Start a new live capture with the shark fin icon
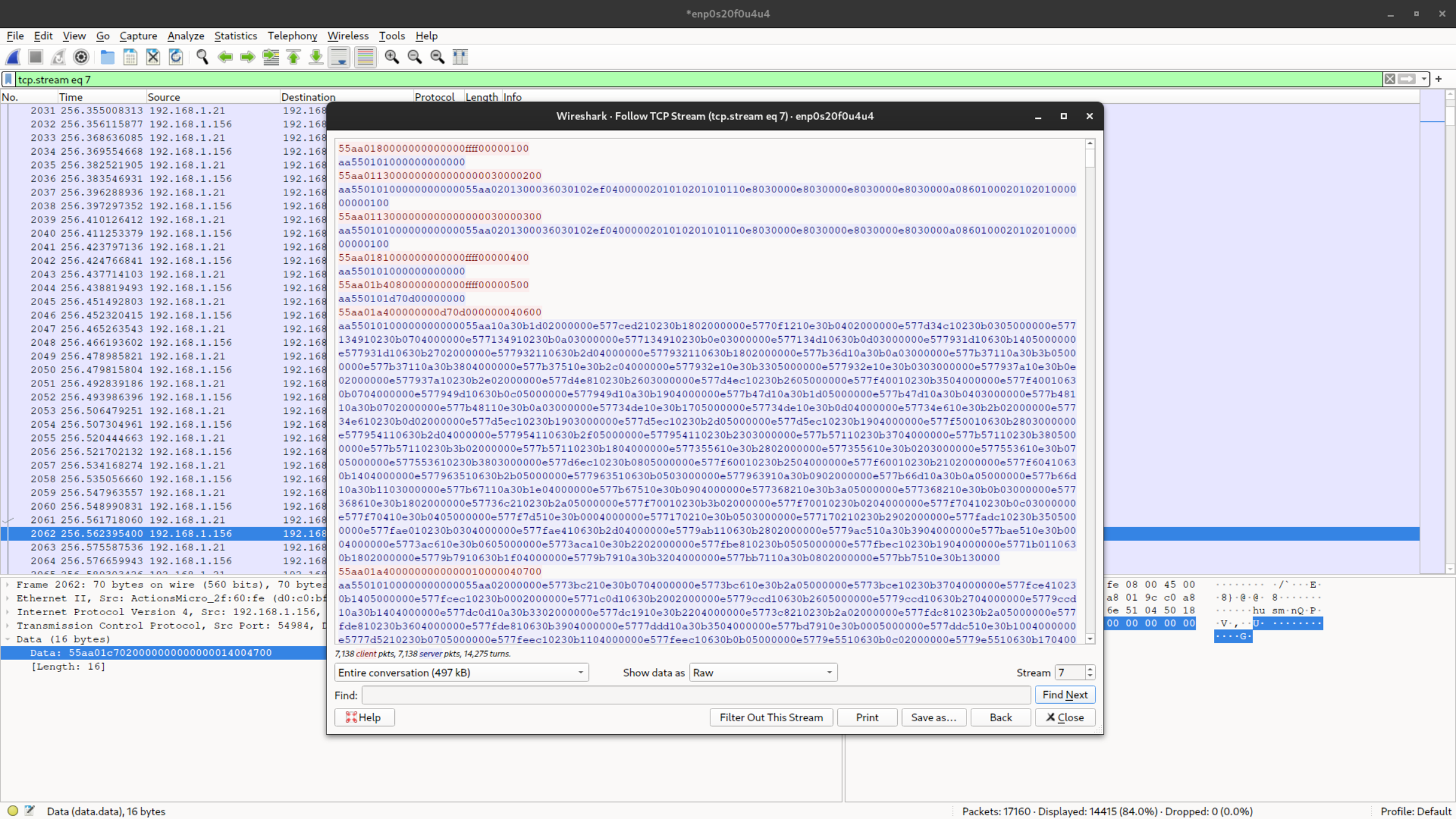Image resolution: width=1456 pixels, height=819 pixels. (13, 57)
